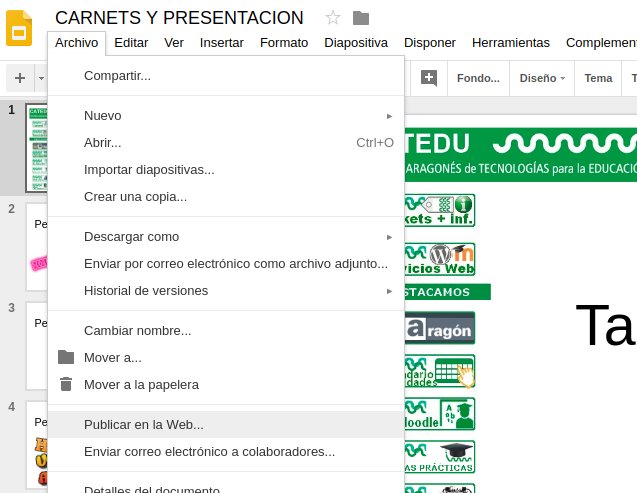Open the Insertar menu
The image size is (637, 493).
221,43
